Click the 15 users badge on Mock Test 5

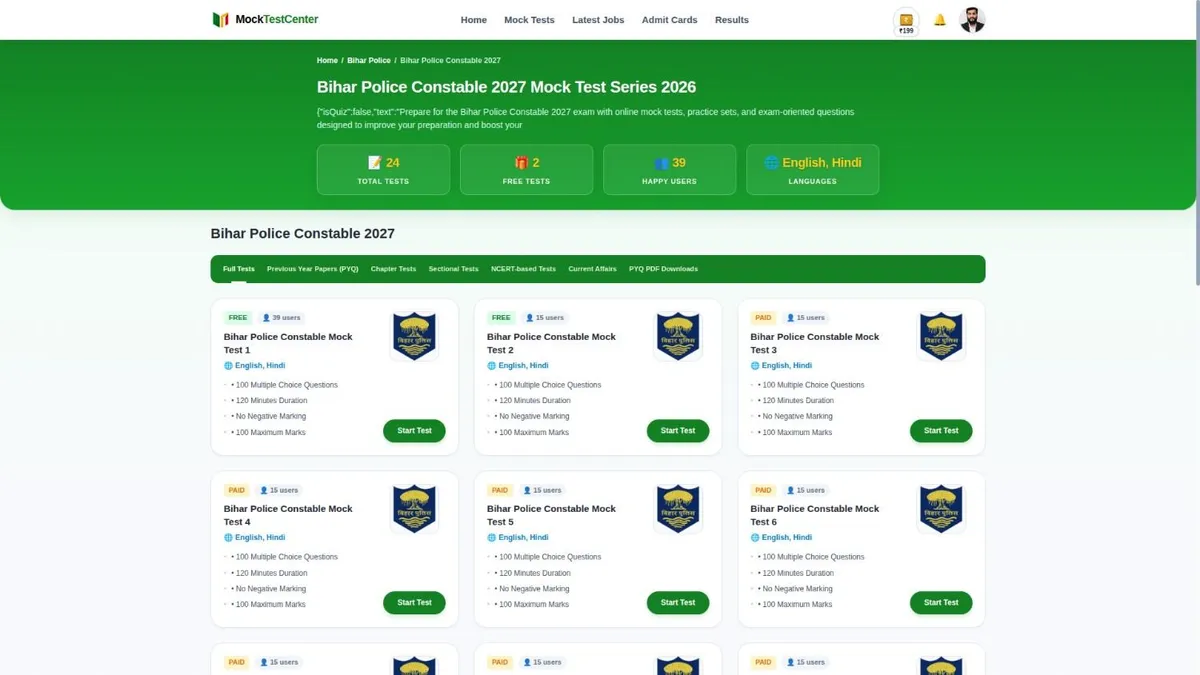pos(543,490)
